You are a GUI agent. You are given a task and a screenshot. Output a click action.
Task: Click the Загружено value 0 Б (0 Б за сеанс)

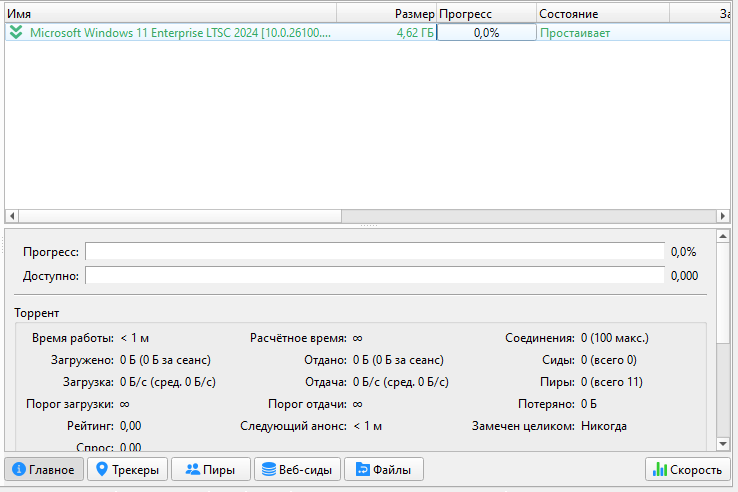[165, 360]
